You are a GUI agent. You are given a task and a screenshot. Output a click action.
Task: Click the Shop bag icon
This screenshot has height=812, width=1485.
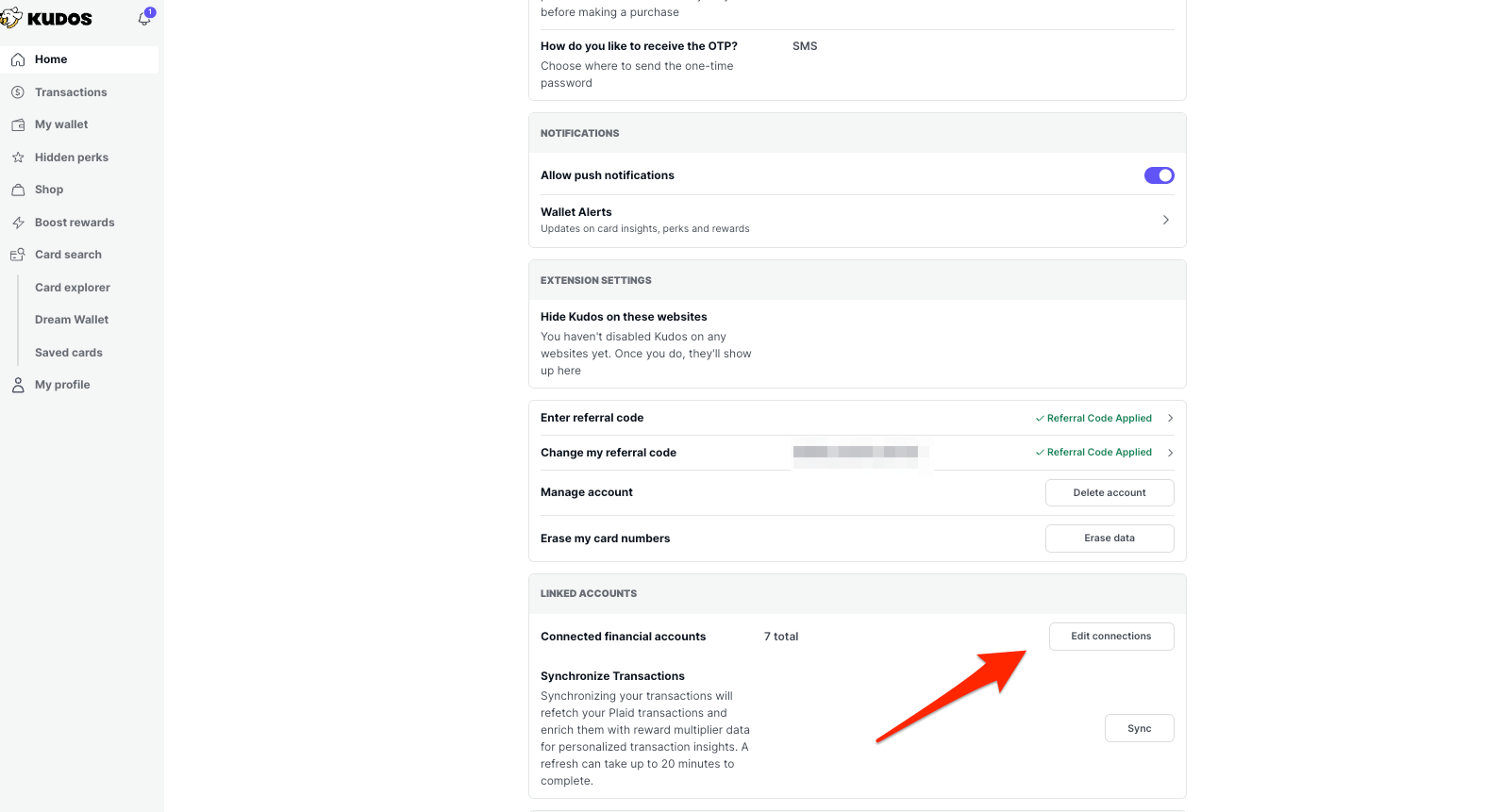click(x=18, y=190)
